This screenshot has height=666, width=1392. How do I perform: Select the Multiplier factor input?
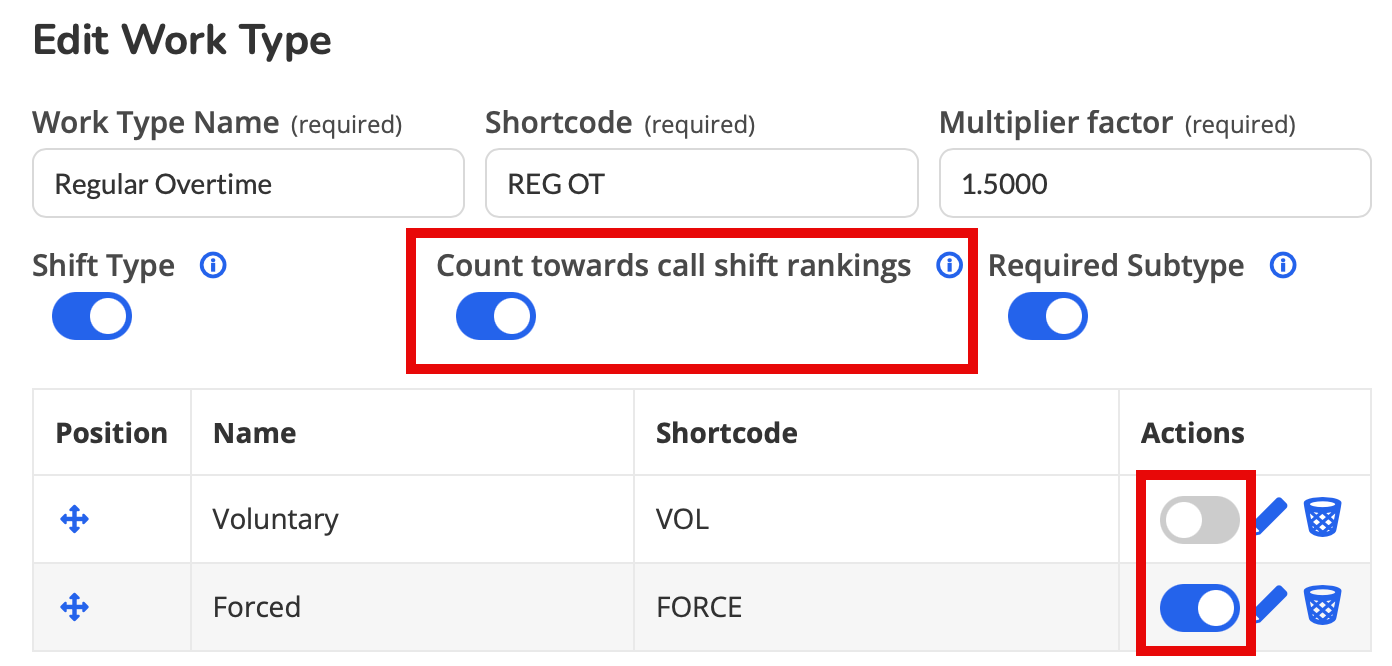tap(1155, 183)
